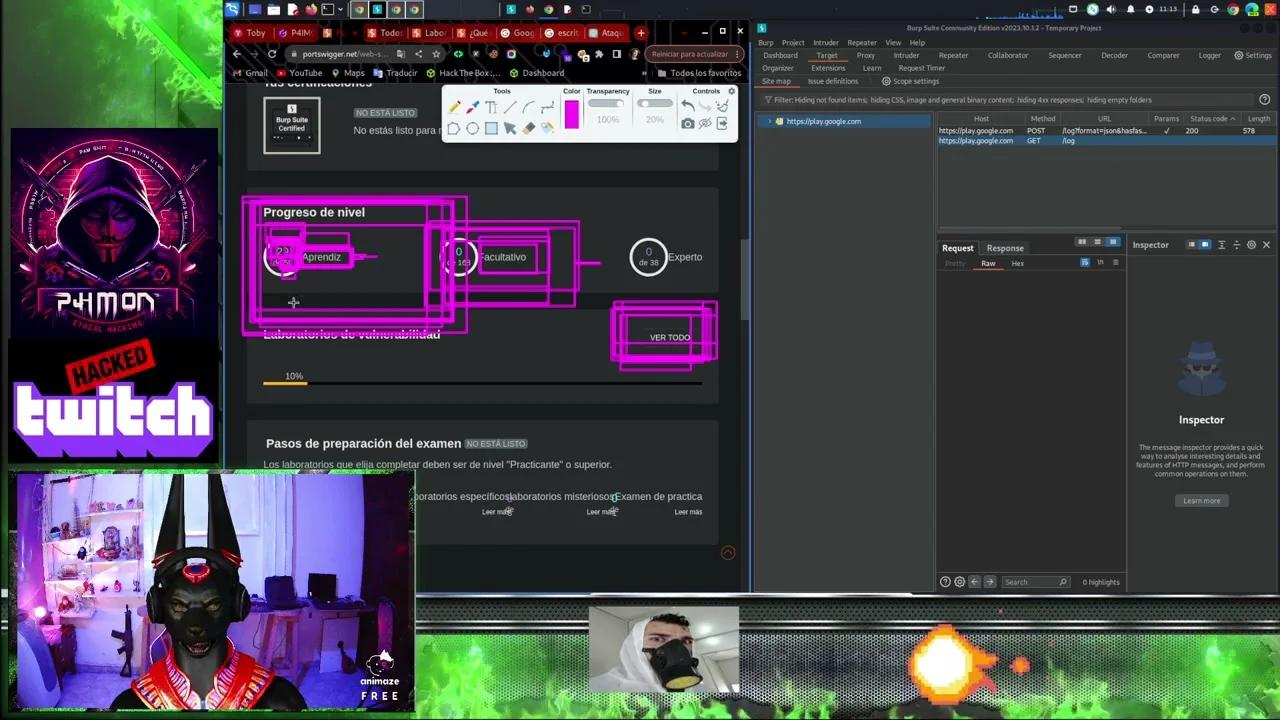The width and height of the screenshot is (1280, 720).
Task: Adjust the pen Size slider
Action: click(655, 104)
